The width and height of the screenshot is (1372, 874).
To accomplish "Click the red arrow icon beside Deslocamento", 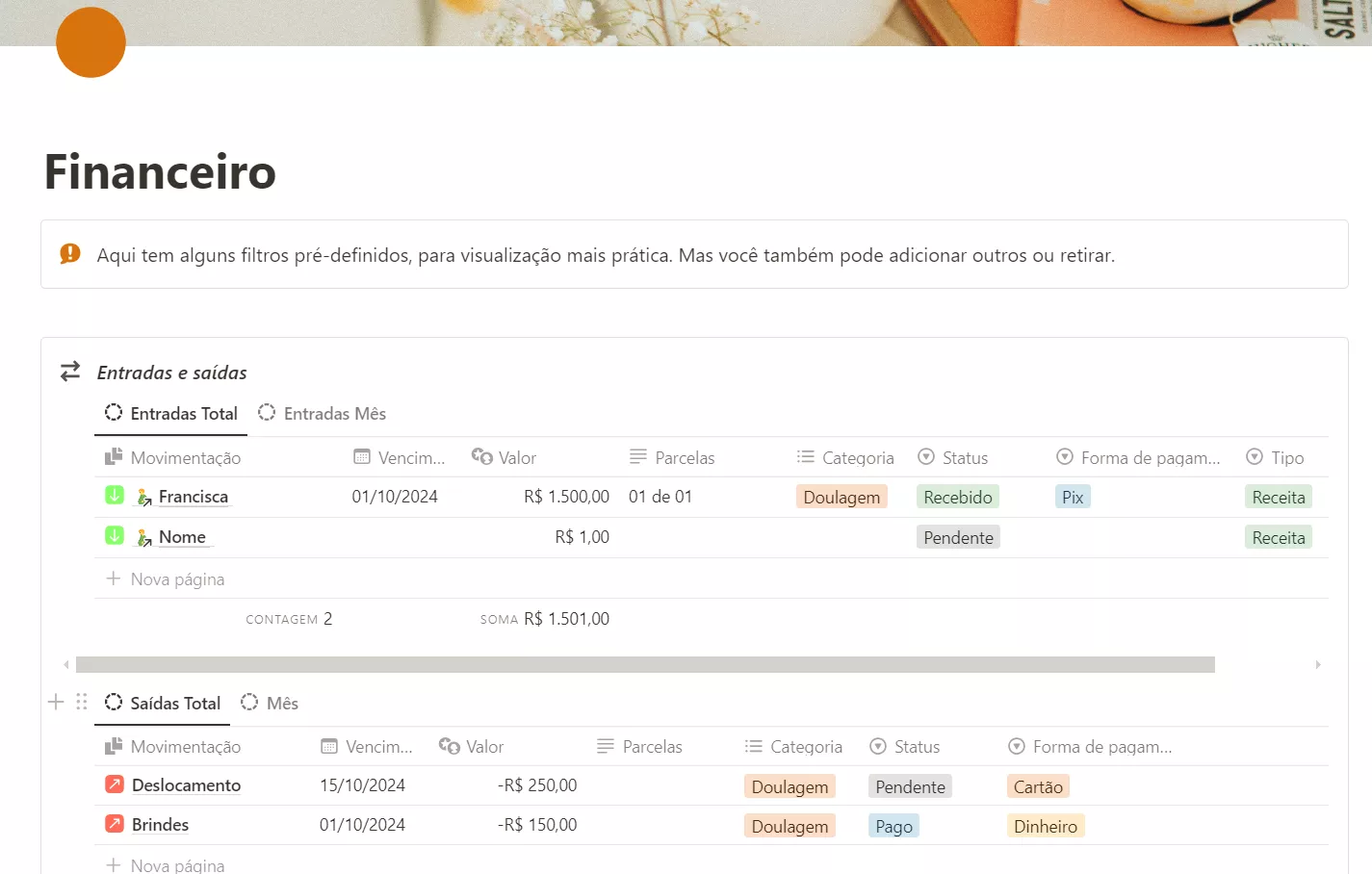I will [115, 784].
